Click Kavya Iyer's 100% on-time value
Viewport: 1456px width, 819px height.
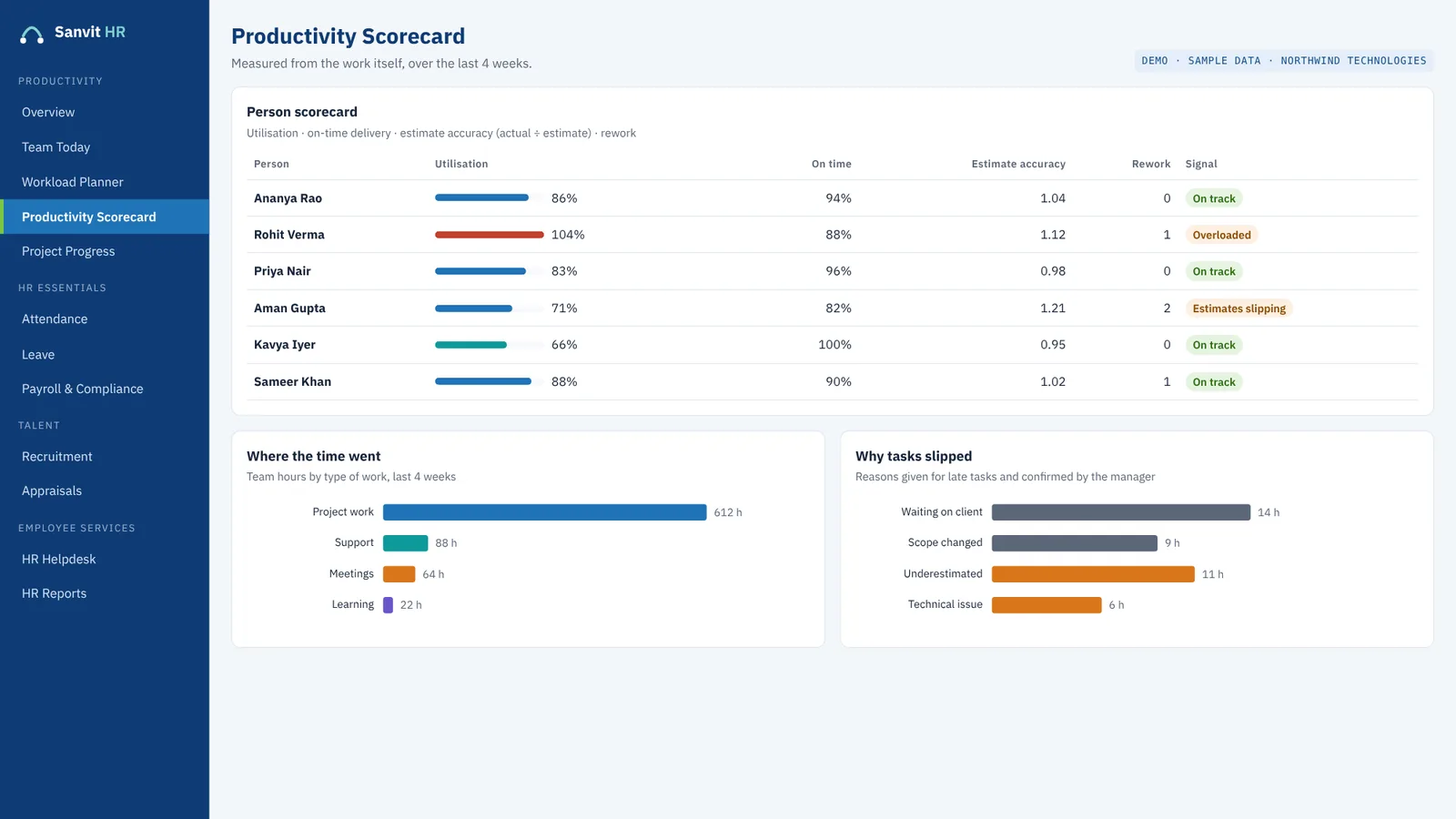834,345
